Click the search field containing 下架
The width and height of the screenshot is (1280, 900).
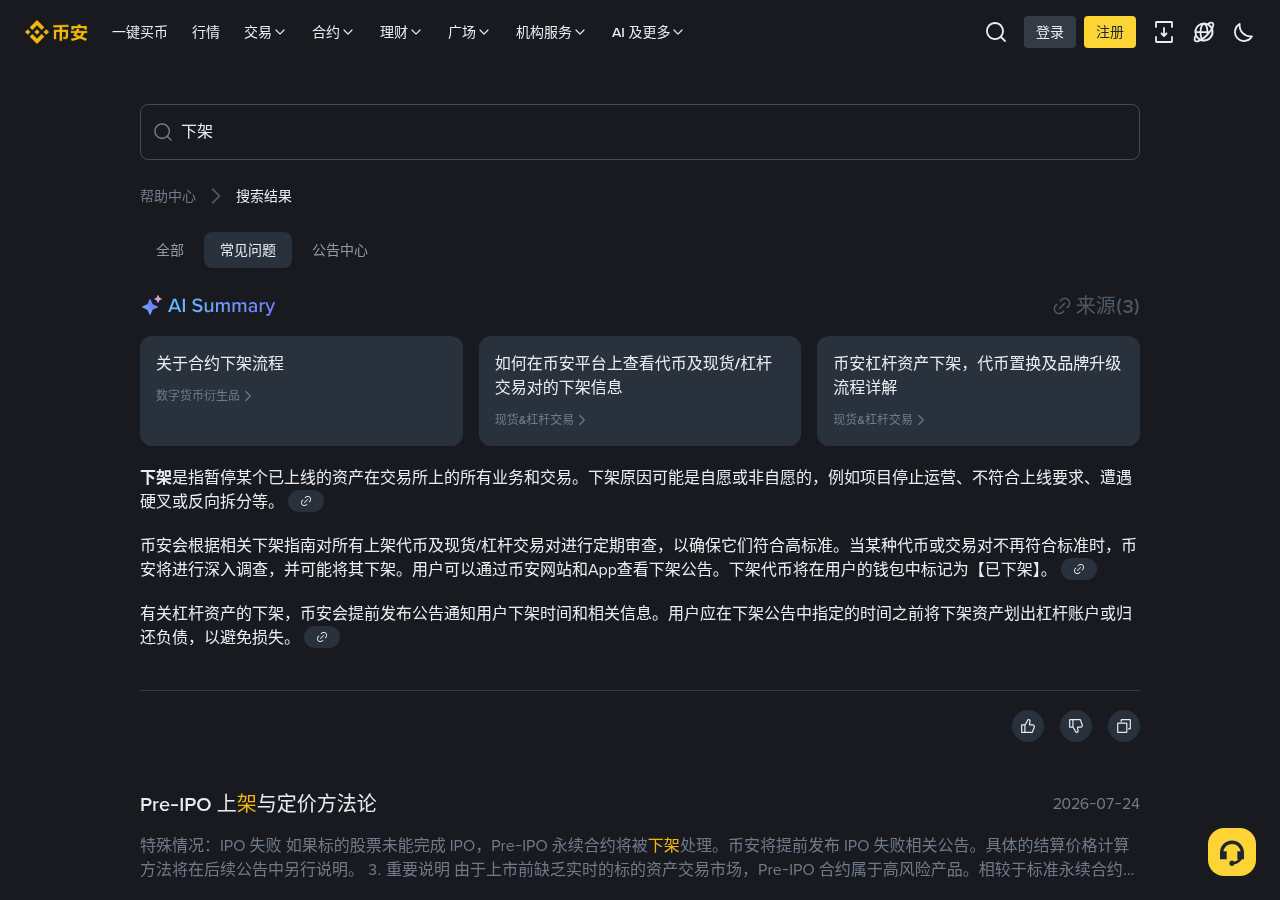pyautogui.click(x=640, y=132)
